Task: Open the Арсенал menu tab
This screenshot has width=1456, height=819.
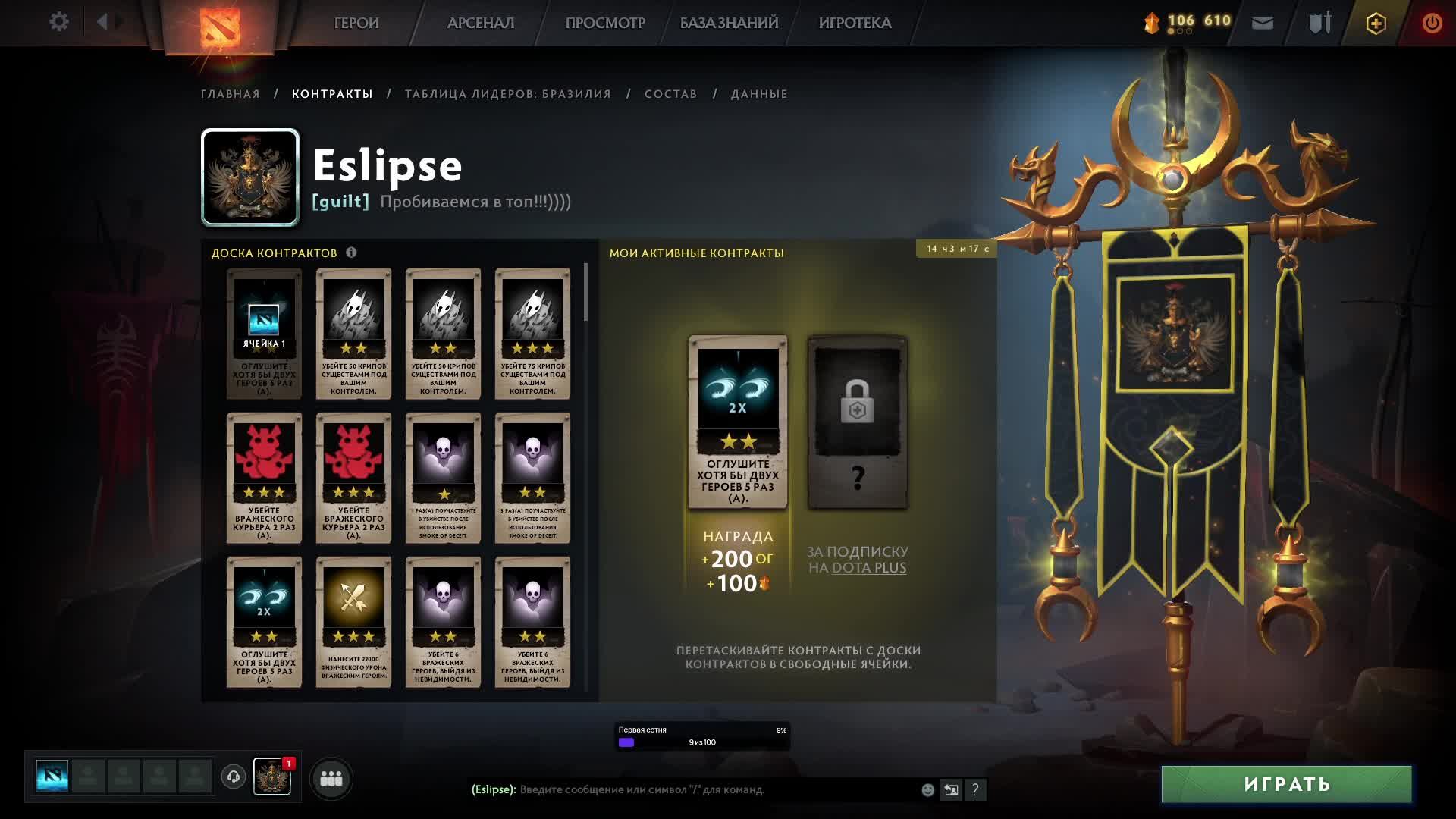Action: click(481, 23)
